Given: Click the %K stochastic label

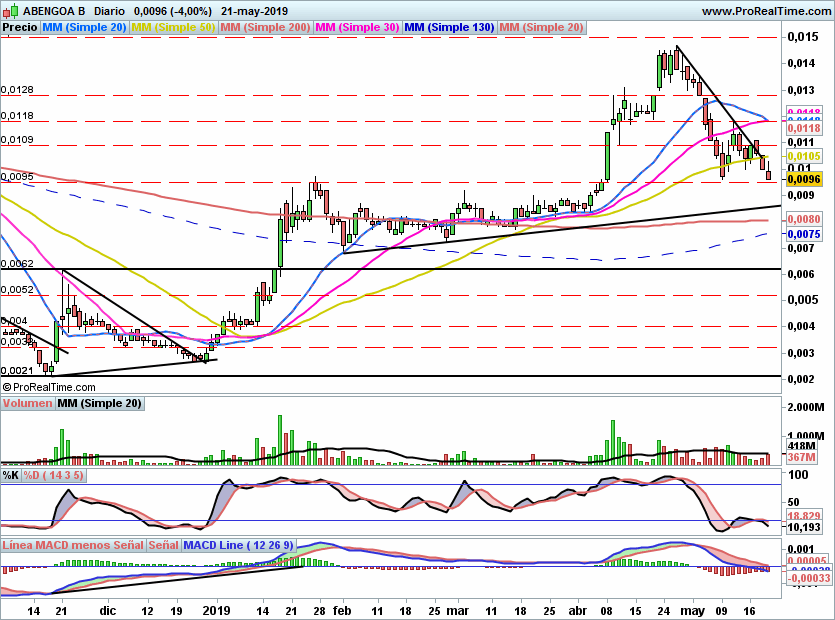Looking at the screenshot, I should tap(11, 475).
